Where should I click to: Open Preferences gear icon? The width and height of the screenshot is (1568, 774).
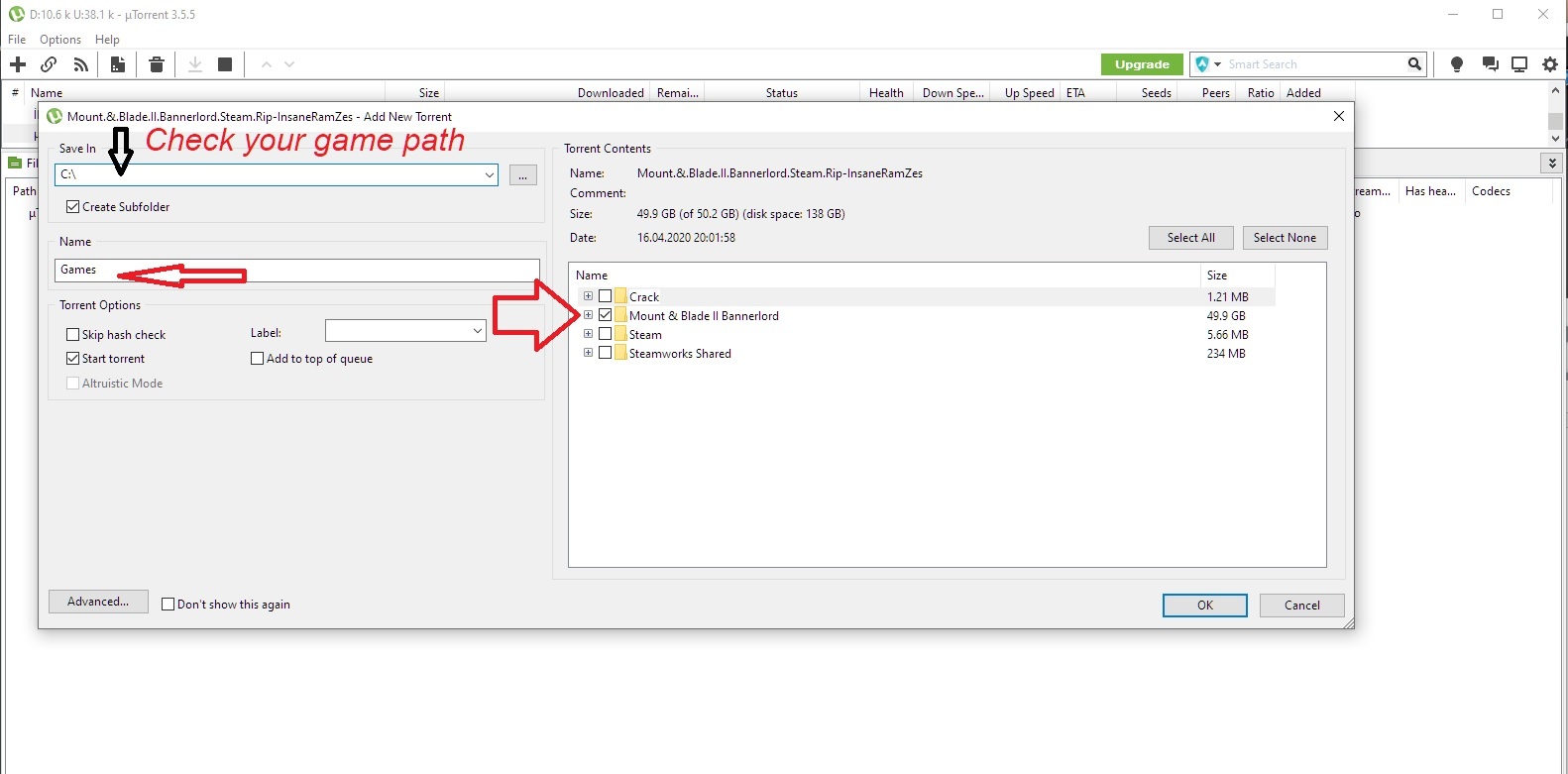click(1550, 64)
